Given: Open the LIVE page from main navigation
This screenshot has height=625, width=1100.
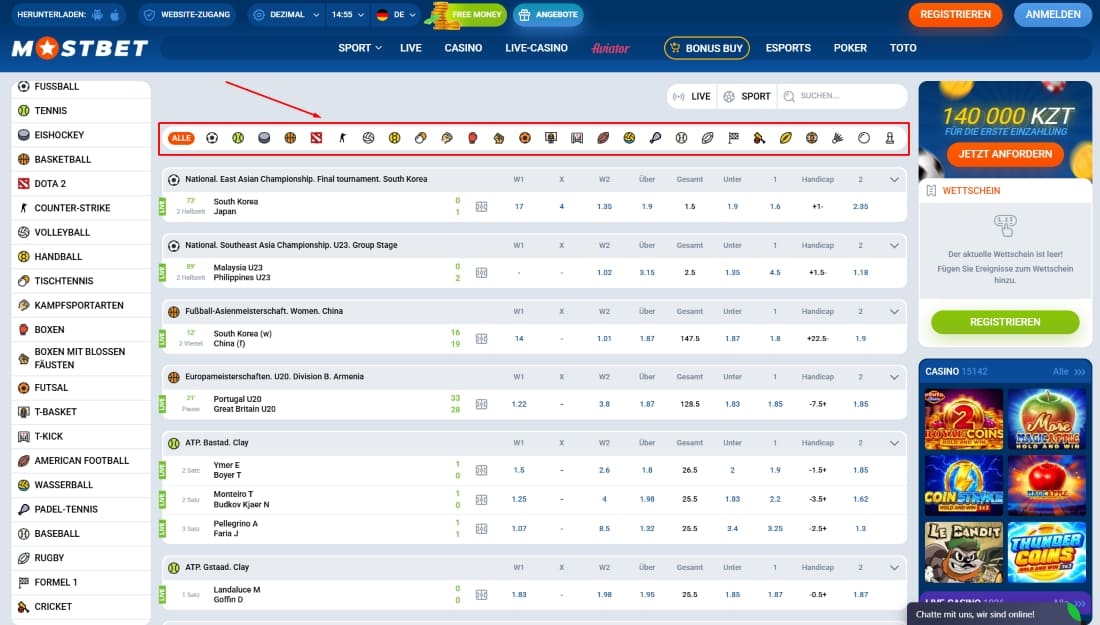Looking at the screenshot, I should (410, 48).
